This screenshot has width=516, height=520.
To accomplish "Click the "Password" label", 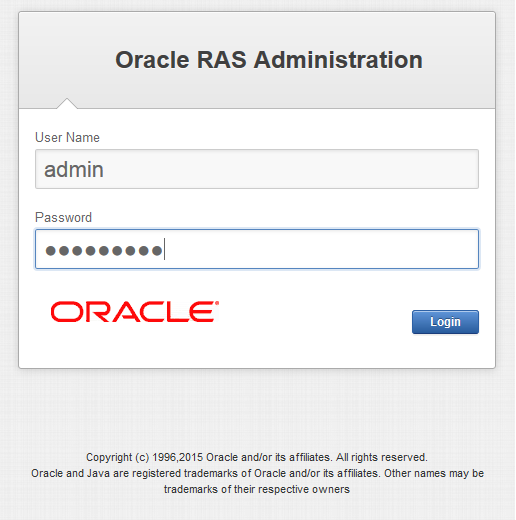I will click(x=63, y=218).
